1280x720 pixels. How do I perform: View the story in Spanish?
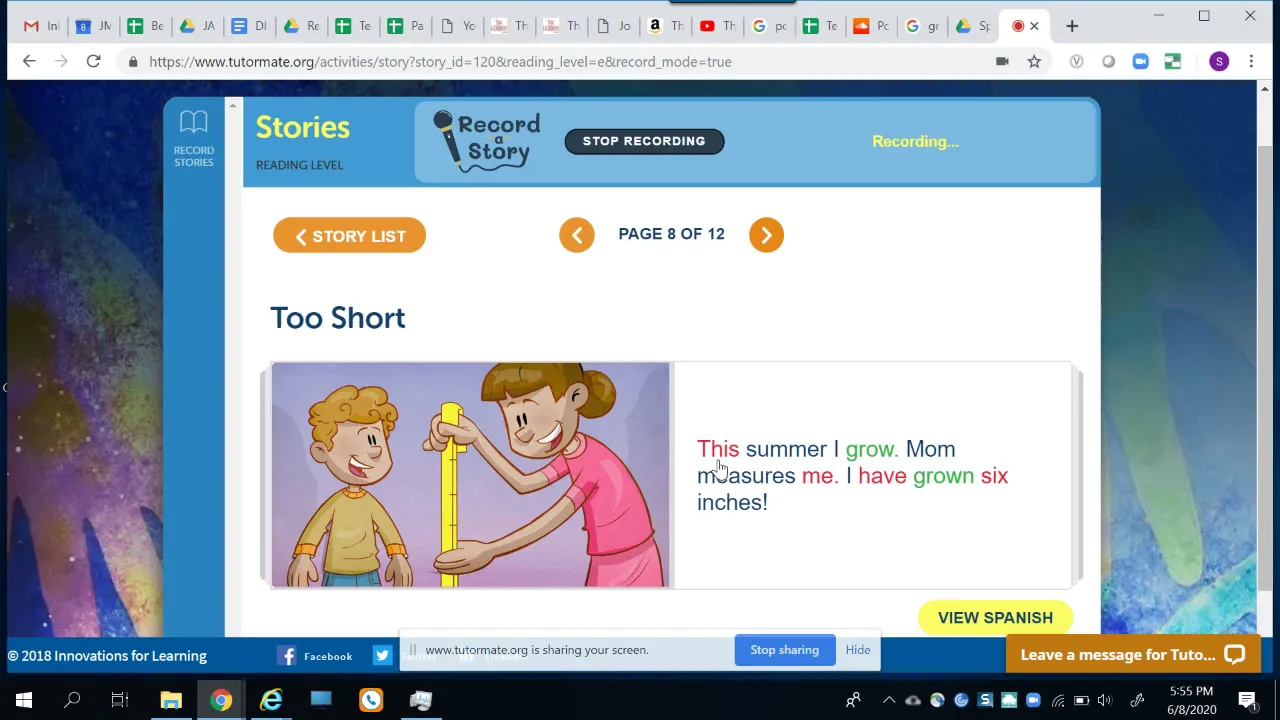[995, 618]
